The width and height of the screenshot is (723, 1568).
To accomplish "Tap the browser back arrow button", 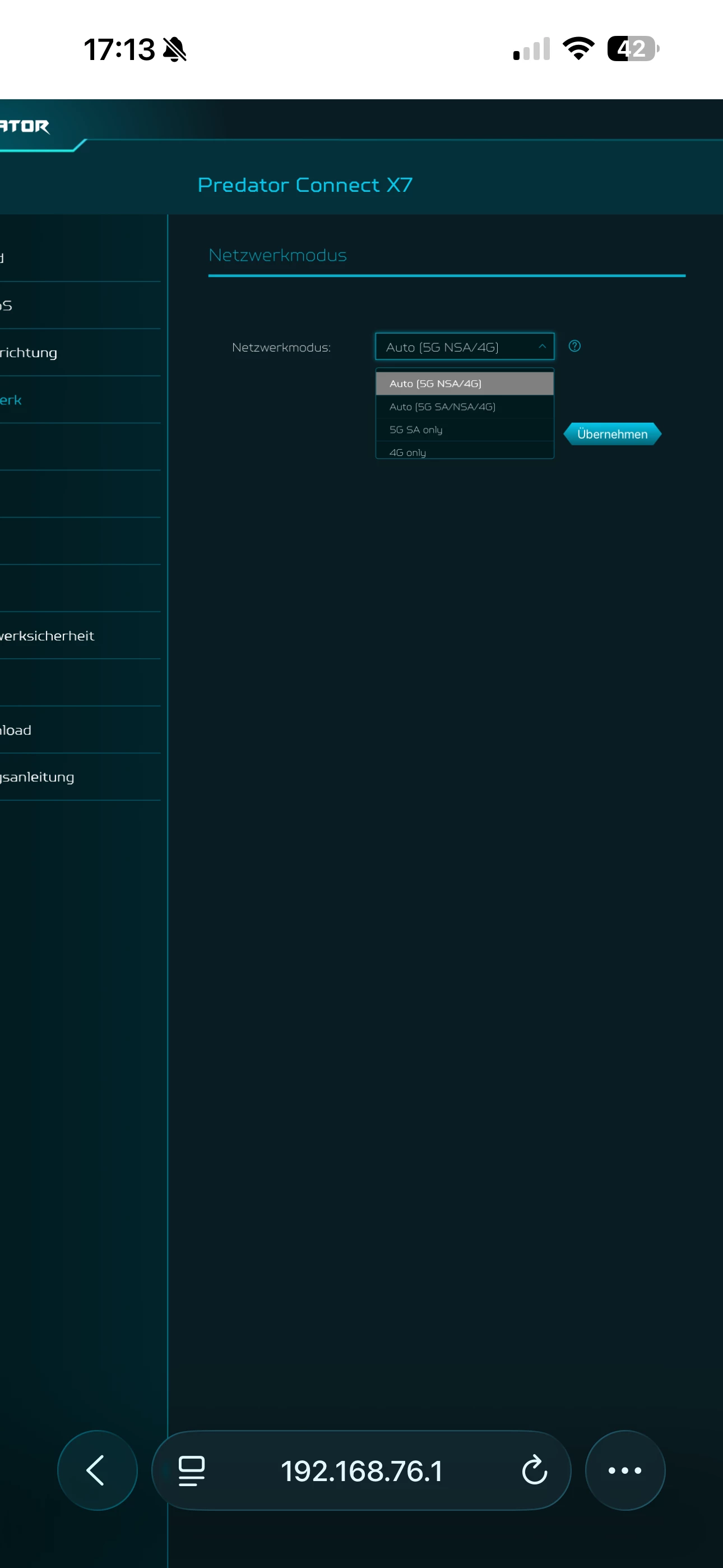I will click(98, 1470).
